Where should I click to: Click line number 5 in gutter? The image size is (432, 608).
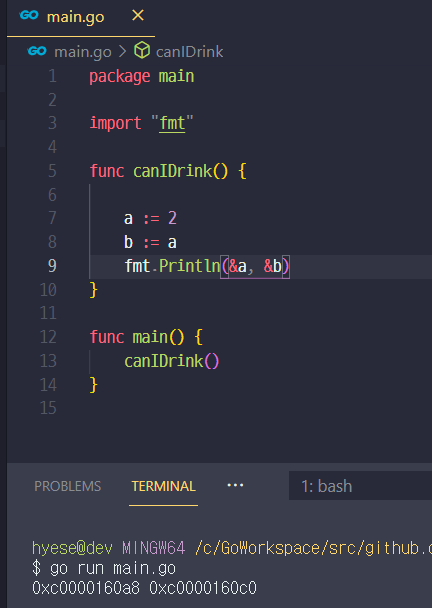(x=52, y=171)
